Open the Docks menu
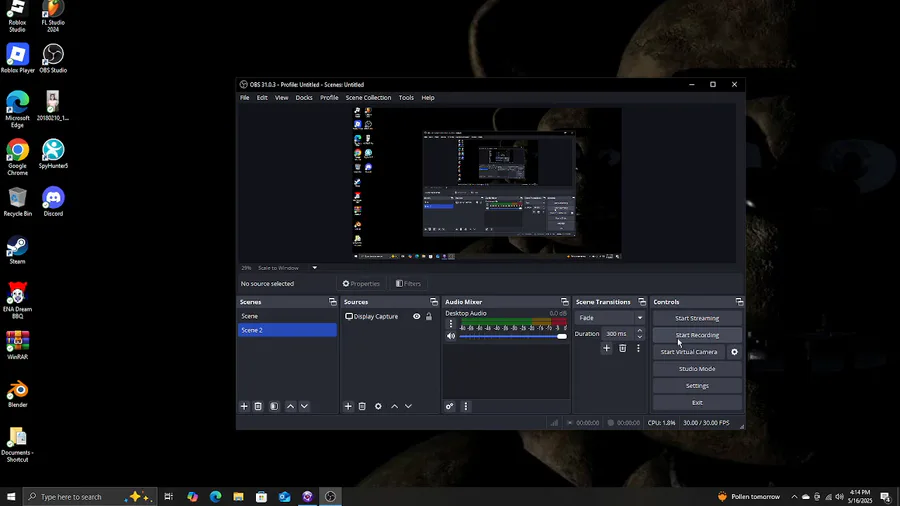 pos(304,98)
